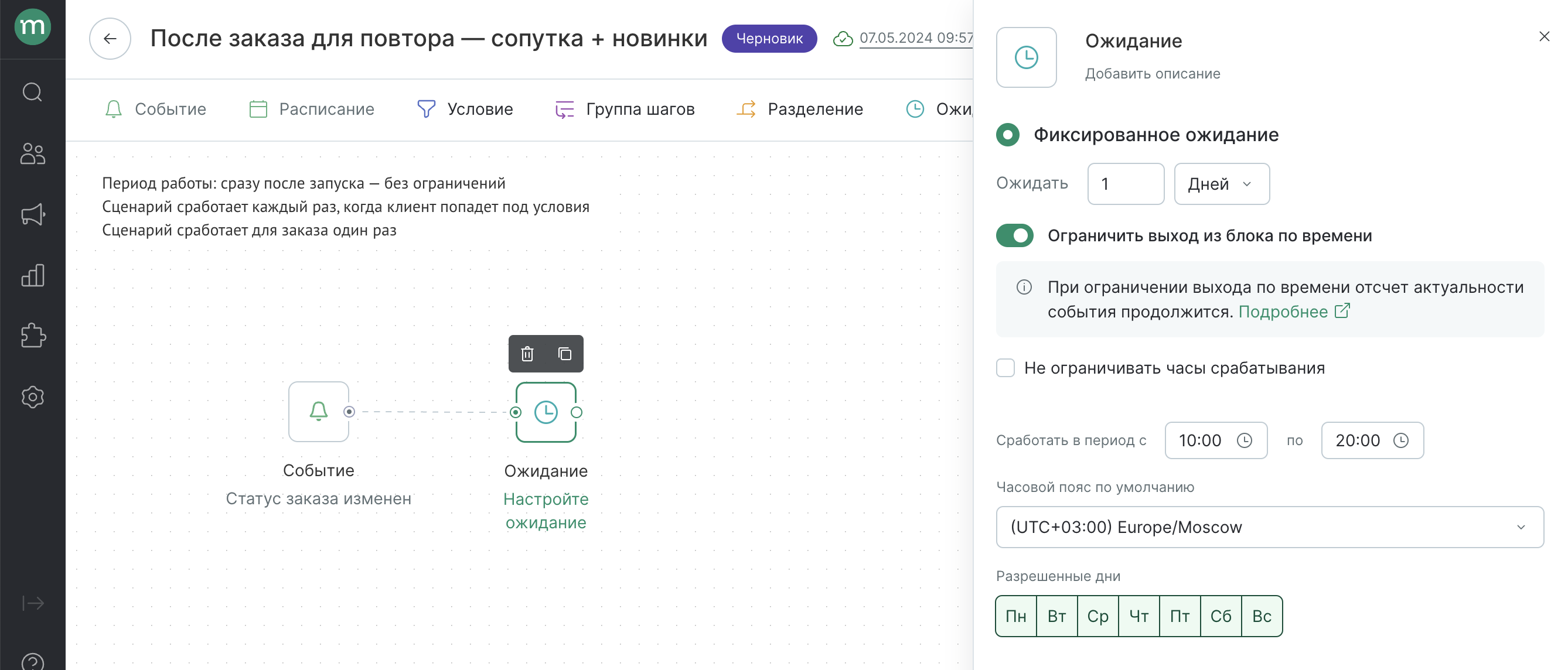The width and height of the screenshot is (1568, 670).
Task: Toggle Ср allowed day
Action: [x=1097, y=616]
